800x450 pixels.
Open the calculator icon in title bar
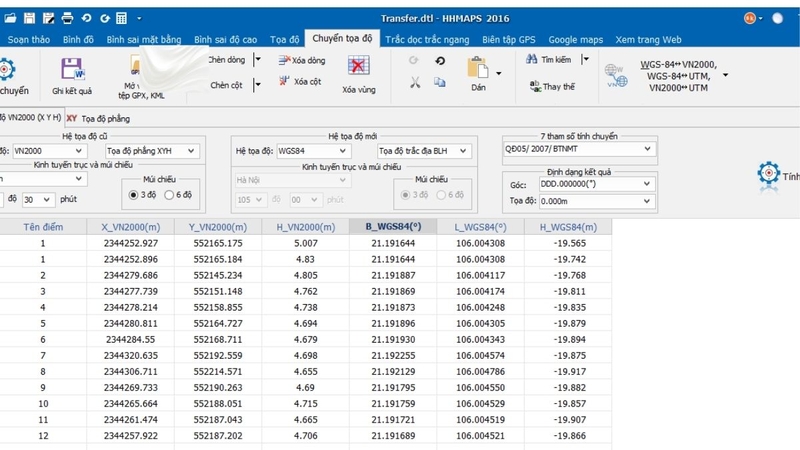121,18
